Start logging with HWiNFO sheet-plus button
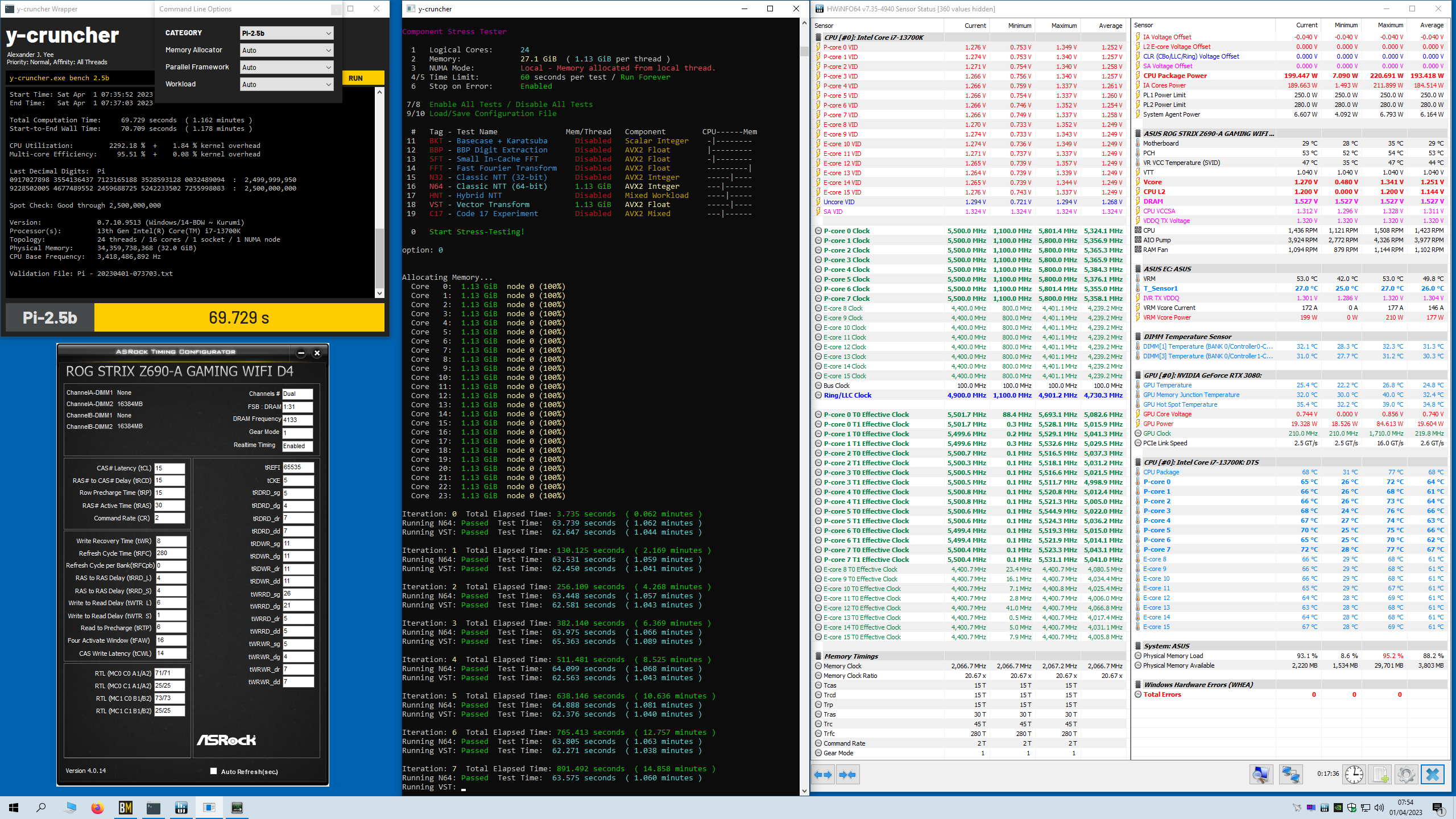This screenshot has height=819, width=1456. [1380, 775]
